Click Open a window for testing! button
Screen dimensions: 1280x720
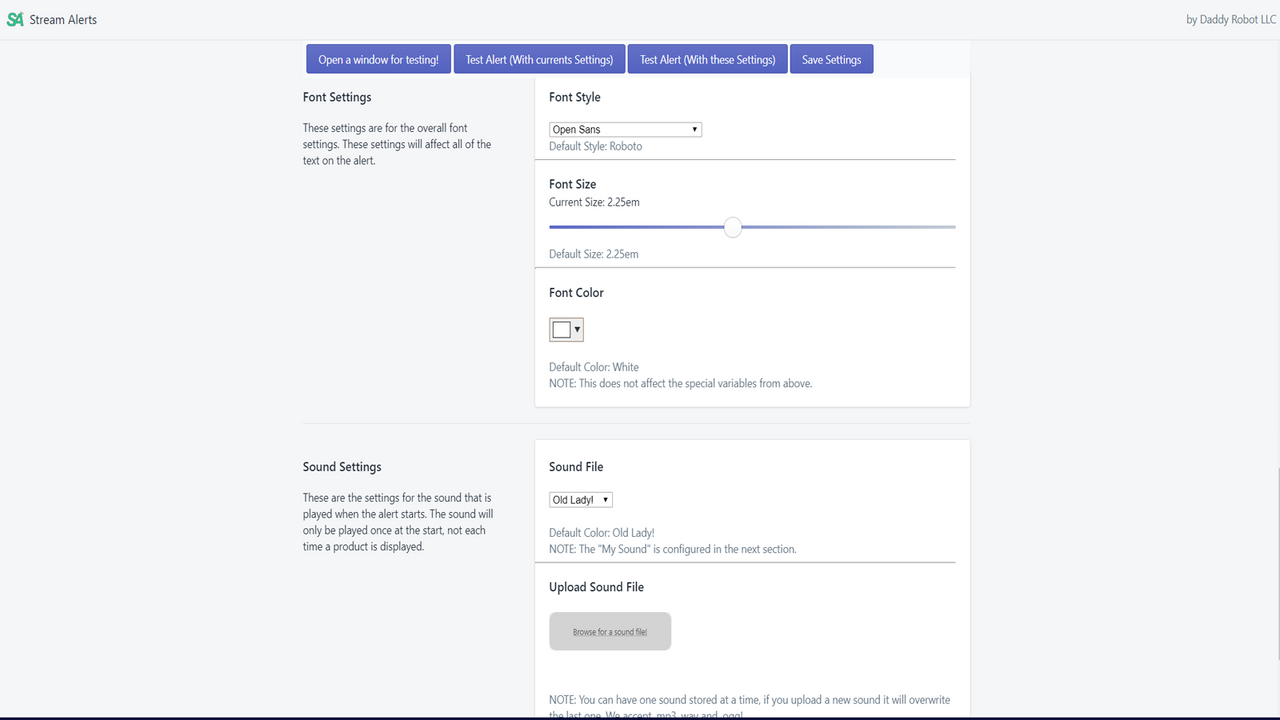378,59
